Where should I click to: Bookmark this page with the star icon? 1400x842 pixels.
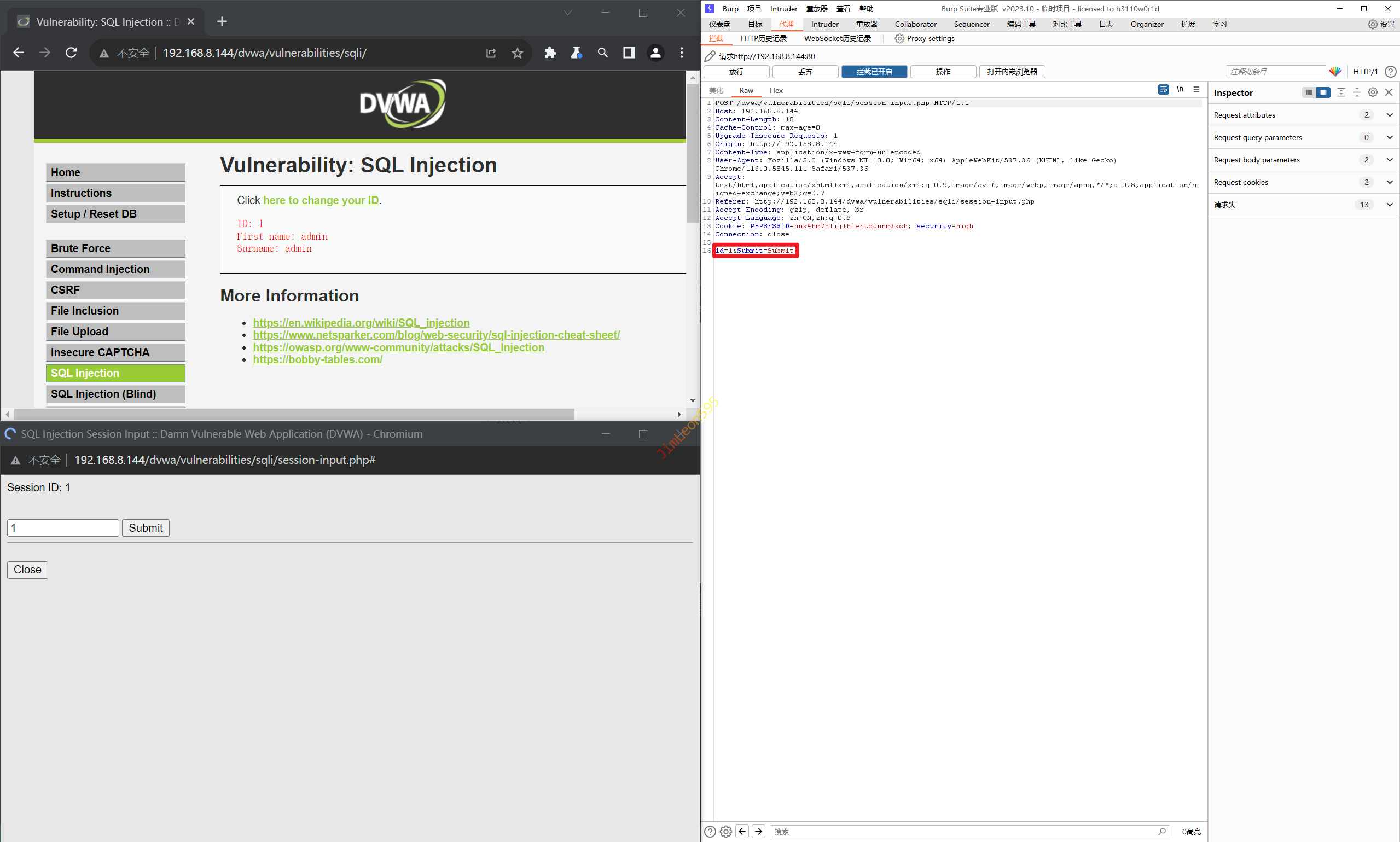[518, 53]
